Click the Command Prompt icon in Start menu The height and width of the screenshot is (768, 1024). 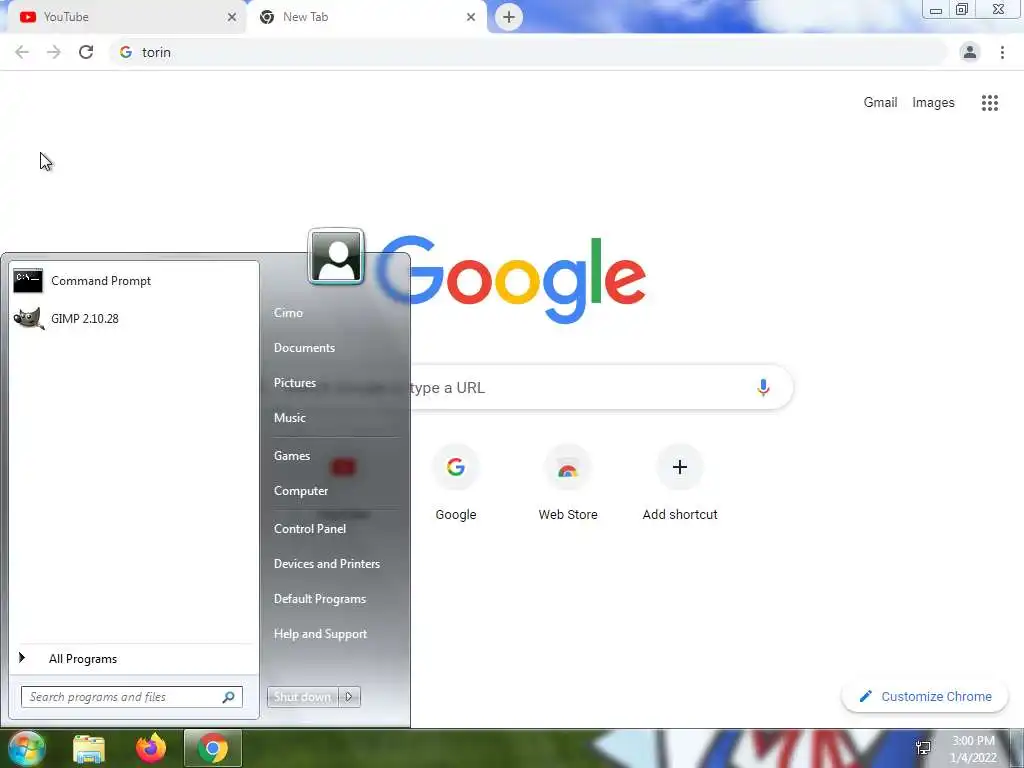click(28, 281)
